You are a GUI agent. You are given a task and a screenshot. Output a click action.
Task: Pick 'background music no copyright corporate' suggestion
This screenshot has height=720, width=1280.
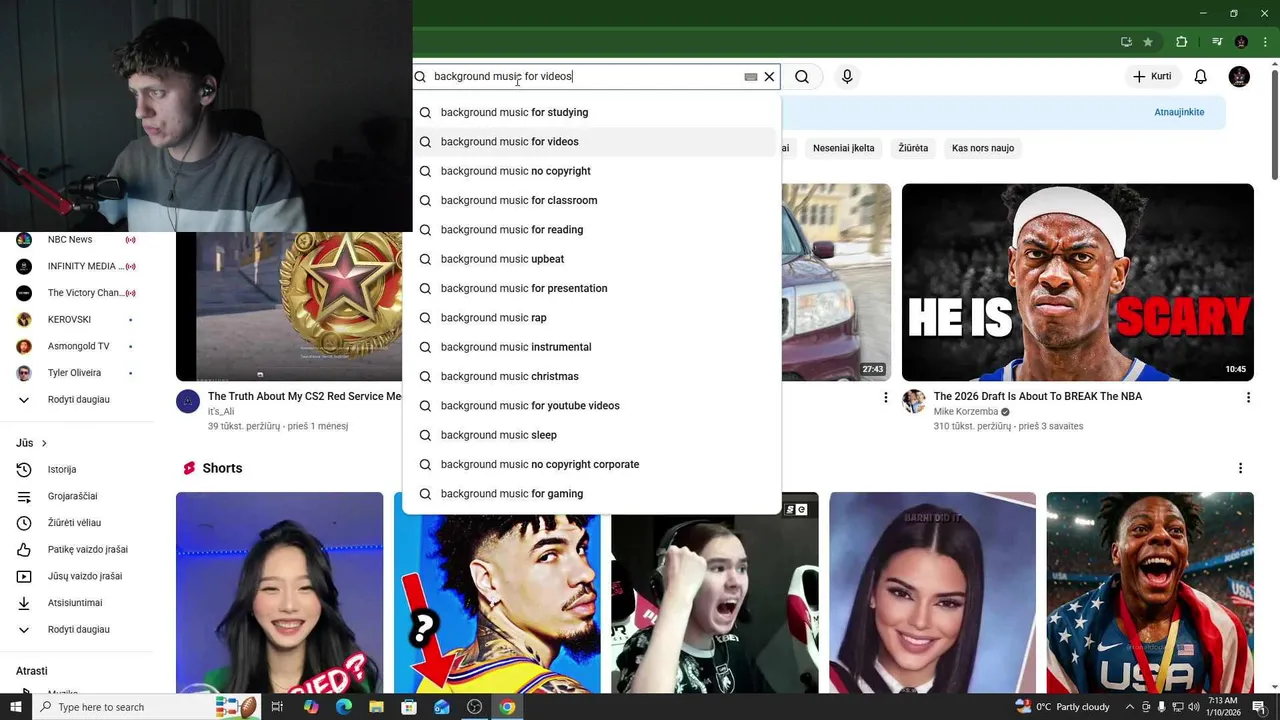coord(591,464)
